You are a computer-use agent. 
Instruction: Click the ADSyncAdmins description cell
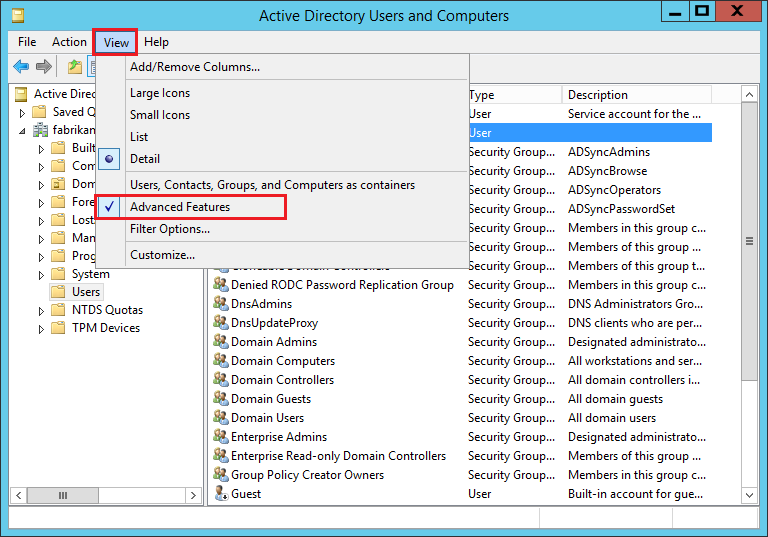click(609, 152)
